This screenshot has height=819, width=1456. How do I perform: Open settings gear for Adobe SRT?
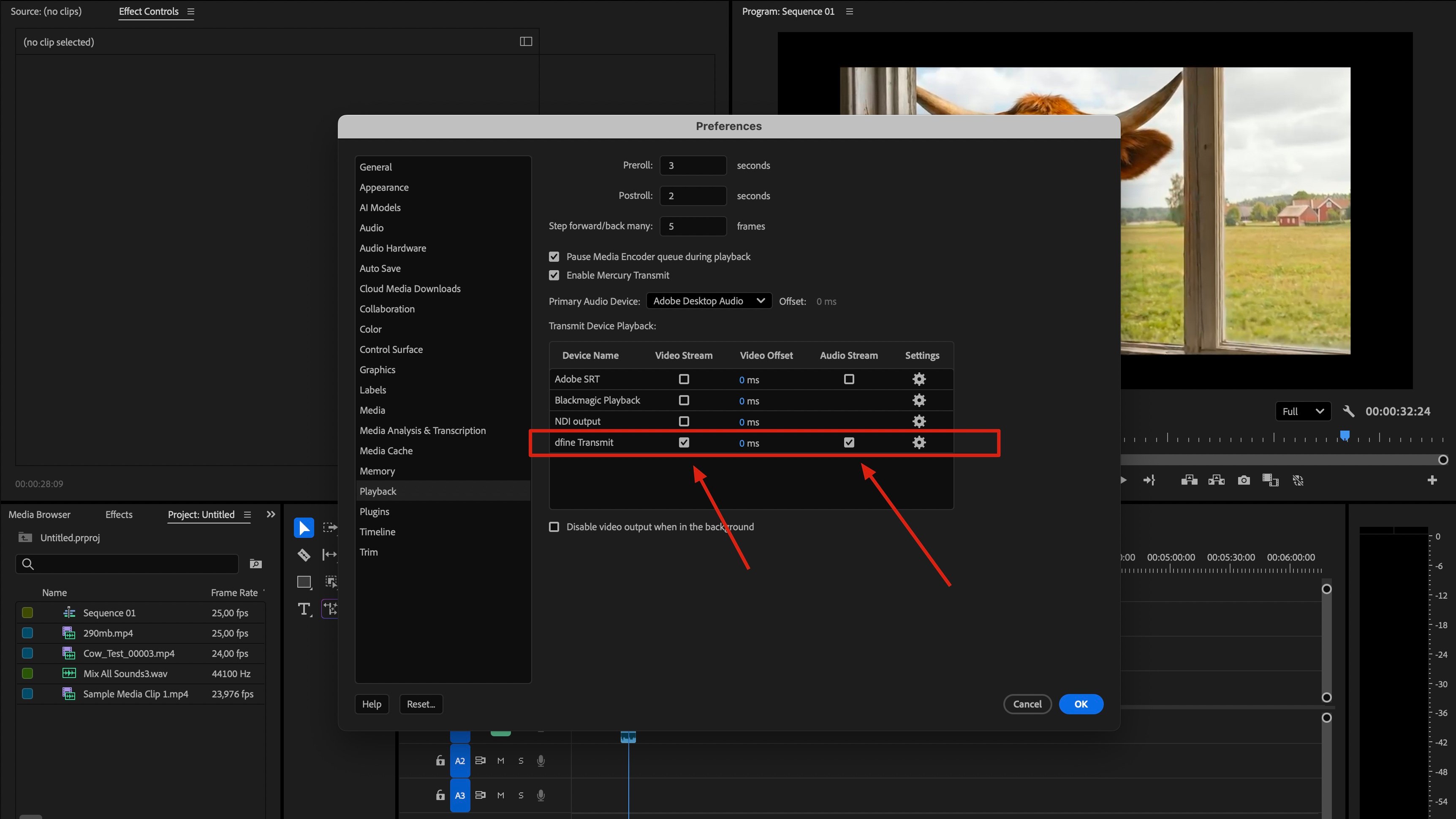tap(919, 379)
